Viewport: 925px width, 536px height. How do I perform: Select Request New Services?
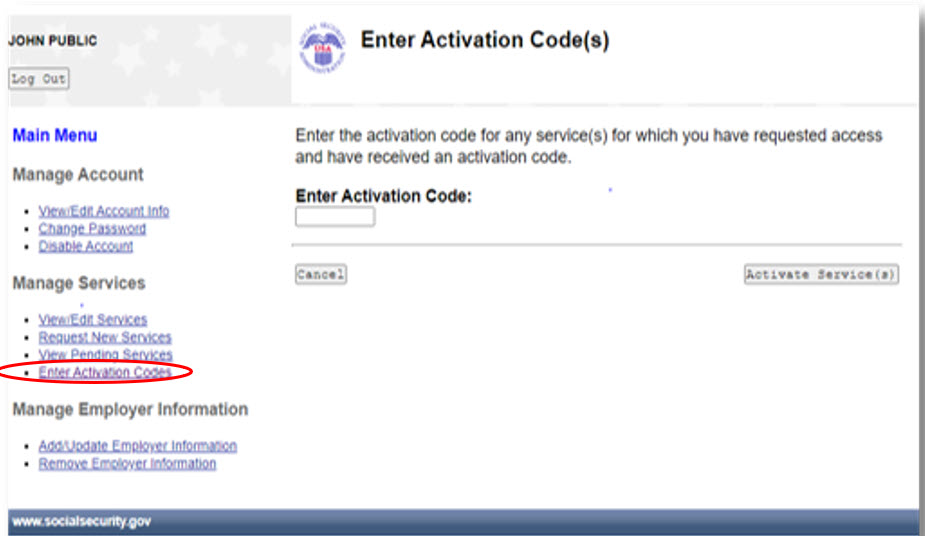click(105, 337)
